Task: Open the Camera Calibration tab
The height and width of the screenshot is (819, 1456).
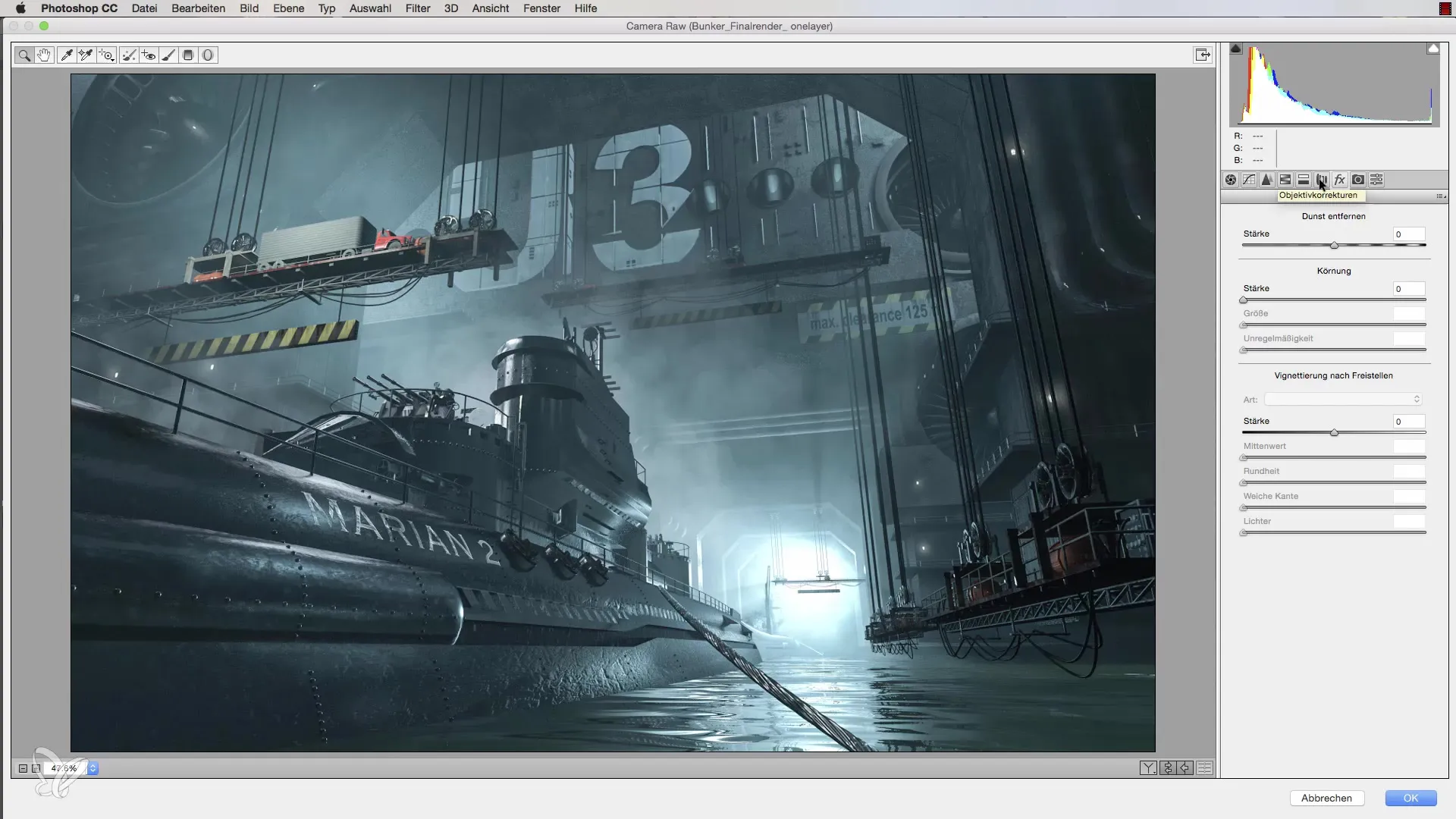Action: (1358, 180)
